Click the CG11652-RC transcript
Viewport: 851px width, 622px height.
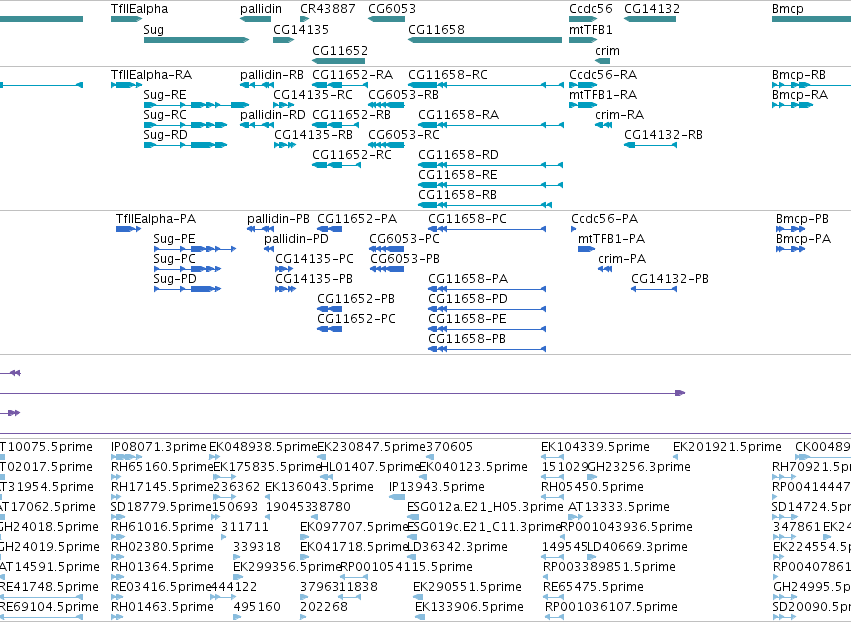[x=336, y=165]
